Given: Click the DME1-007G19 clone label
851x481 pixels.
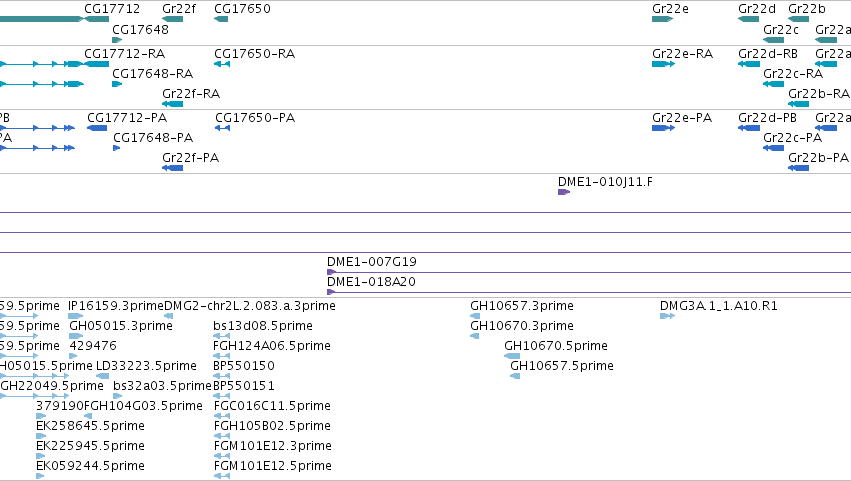Looking at the screenshot, I should [x=372, y=262].
